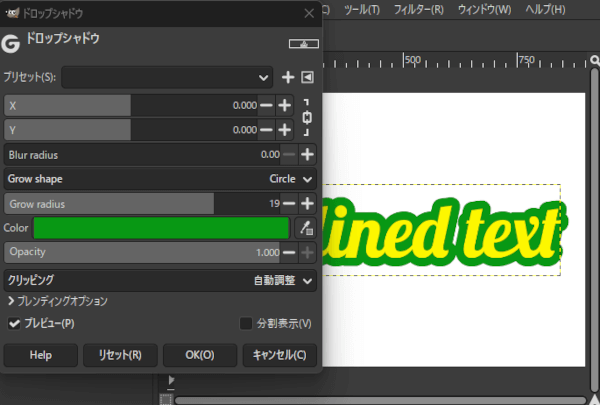Decrease the Grow radius with minus
The image size is (600, 405).
point(289,204)
